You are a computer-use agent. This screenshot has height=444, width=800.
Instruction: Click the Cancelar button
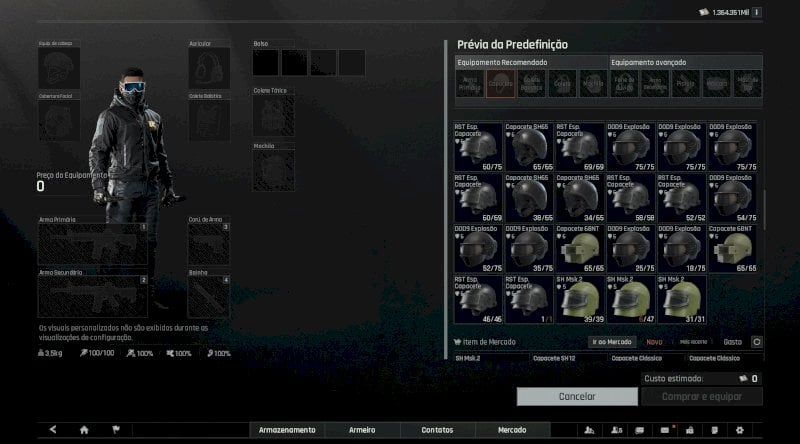(577, 397)
